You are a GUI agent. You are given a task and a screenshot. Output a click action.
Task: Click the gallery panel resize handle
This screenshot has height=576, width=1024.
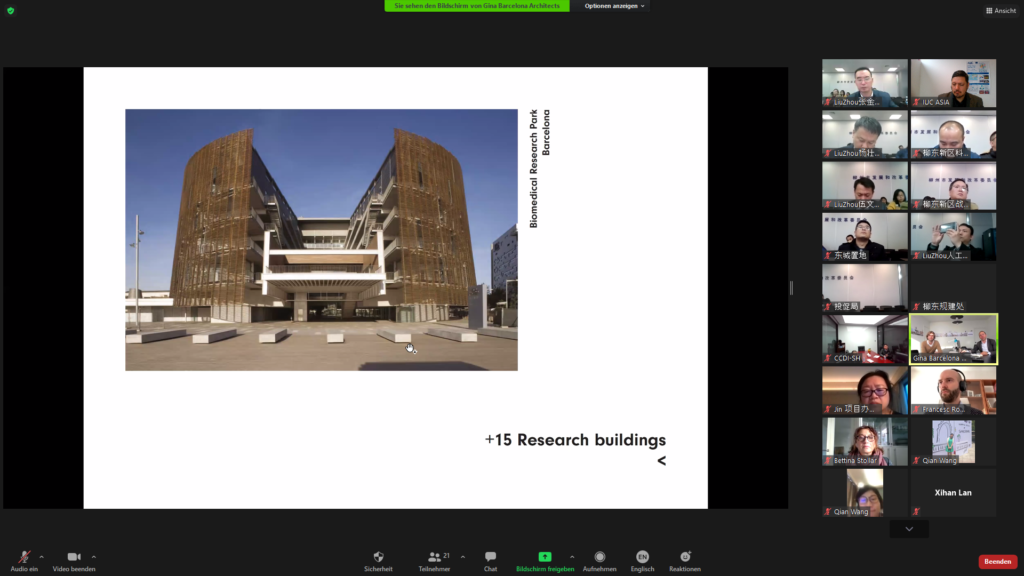[x=791, y=288]
